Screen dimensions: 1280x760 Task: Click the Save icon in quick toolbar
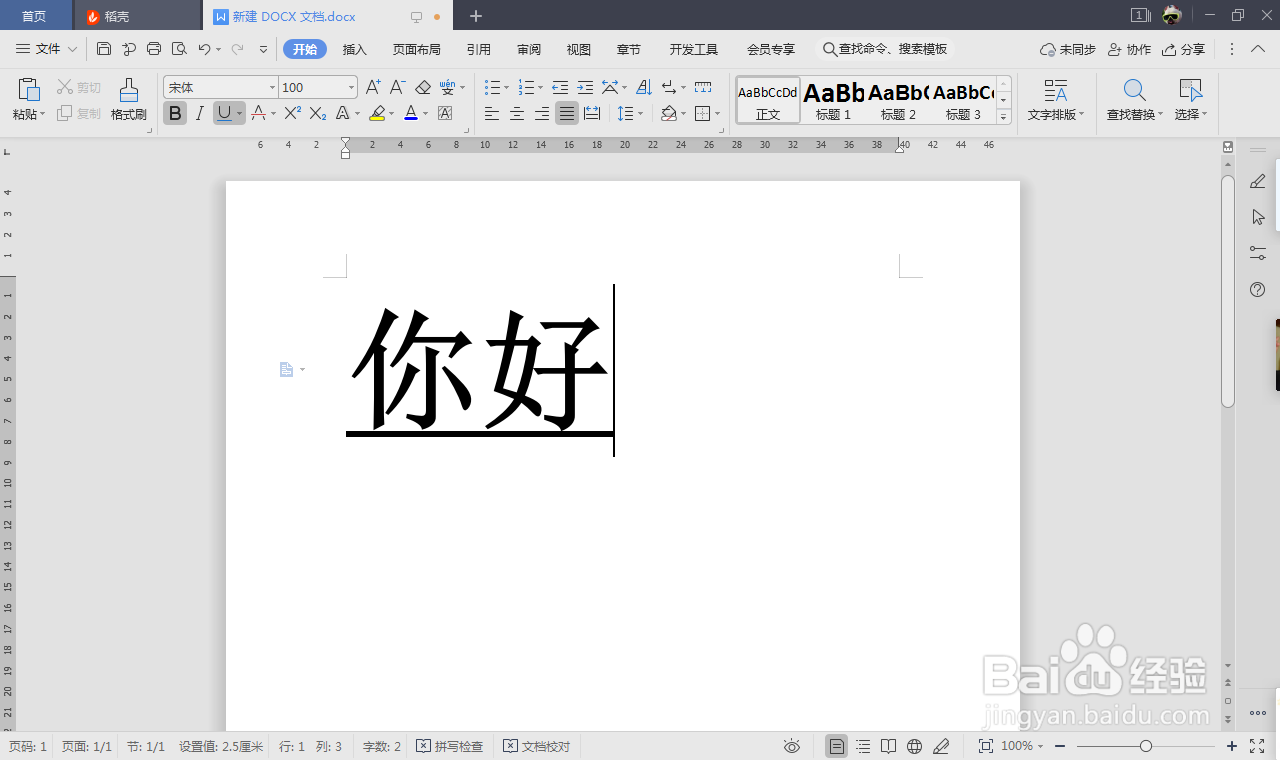click(104, 48)
